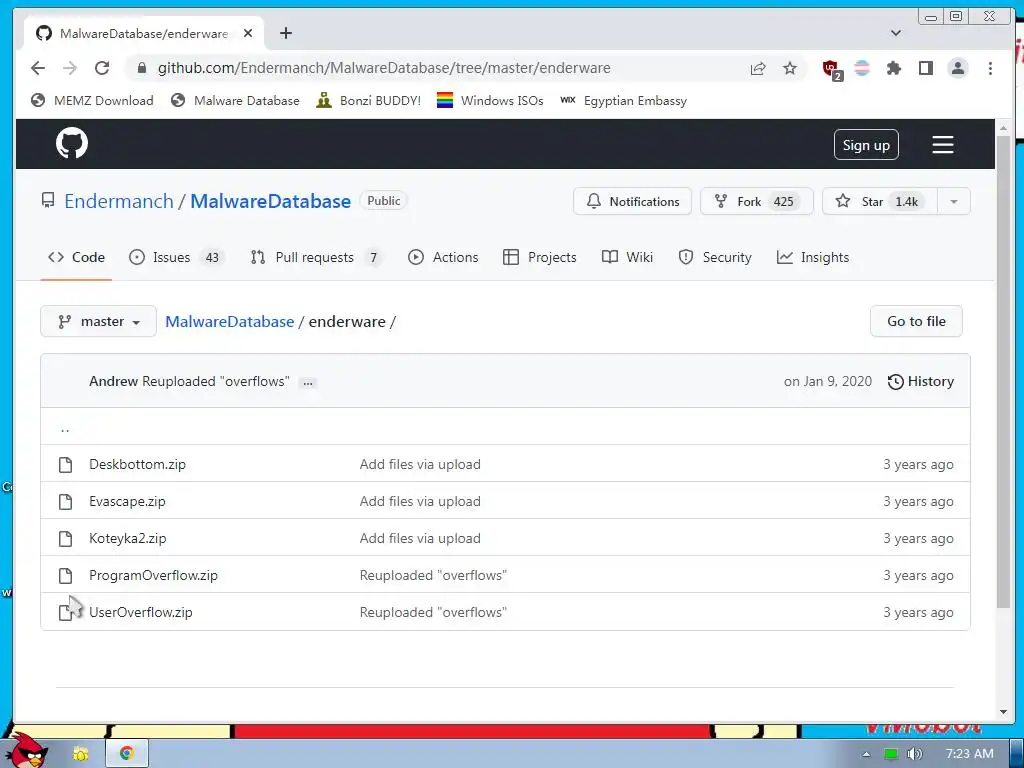Open Evascape.zip file
The height and width of the screenshot is (768, 1024).
tap(127, 502)
